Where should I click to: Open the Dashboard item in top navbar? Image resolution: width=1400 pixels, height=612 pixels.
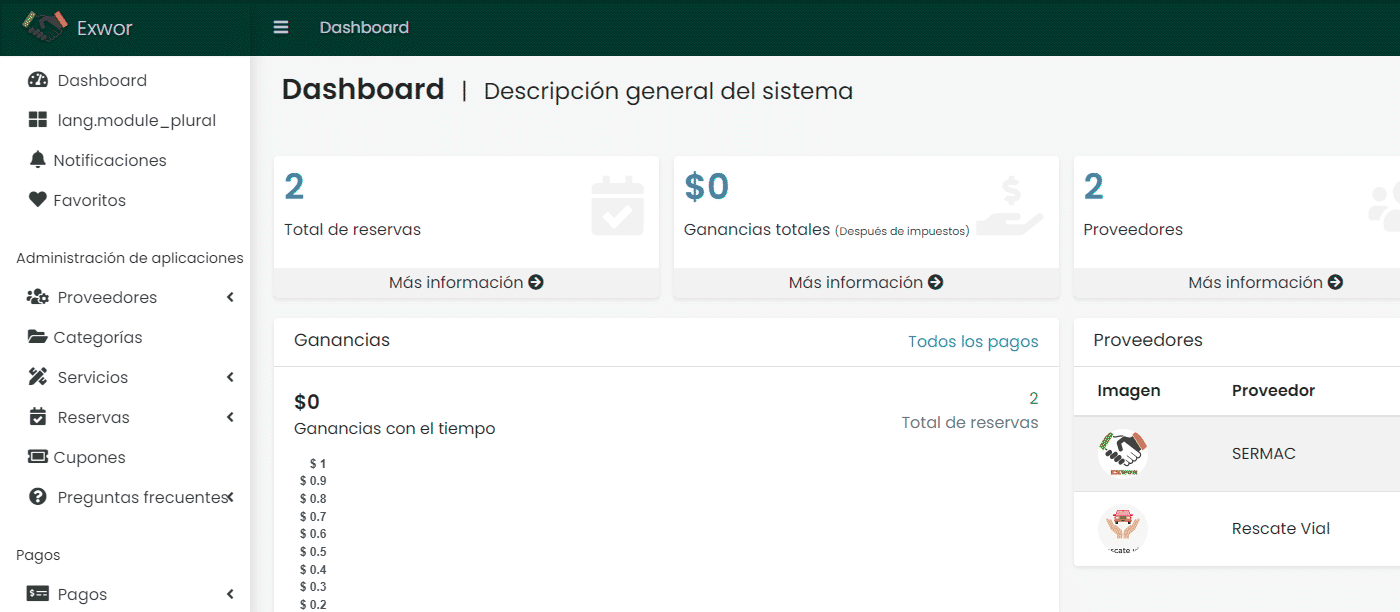tap(364, 27)
